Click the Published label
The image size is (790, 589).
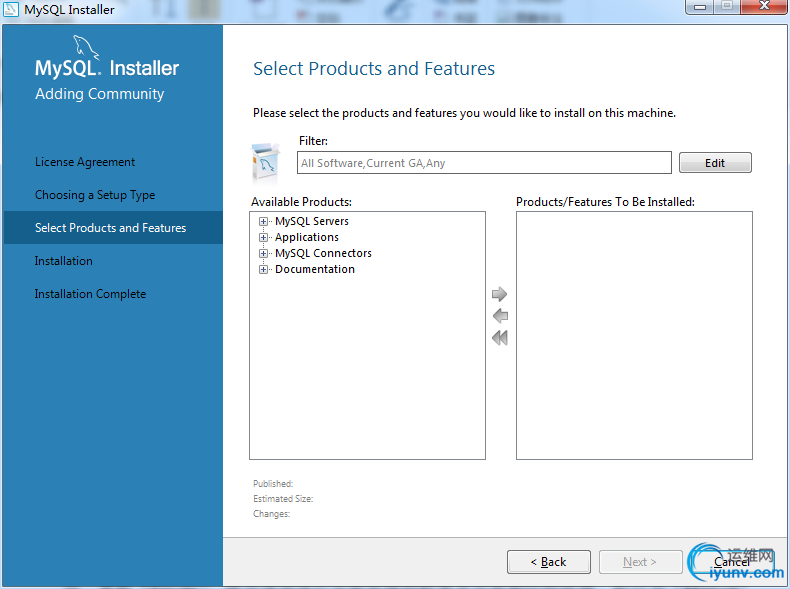pos(273,484)
